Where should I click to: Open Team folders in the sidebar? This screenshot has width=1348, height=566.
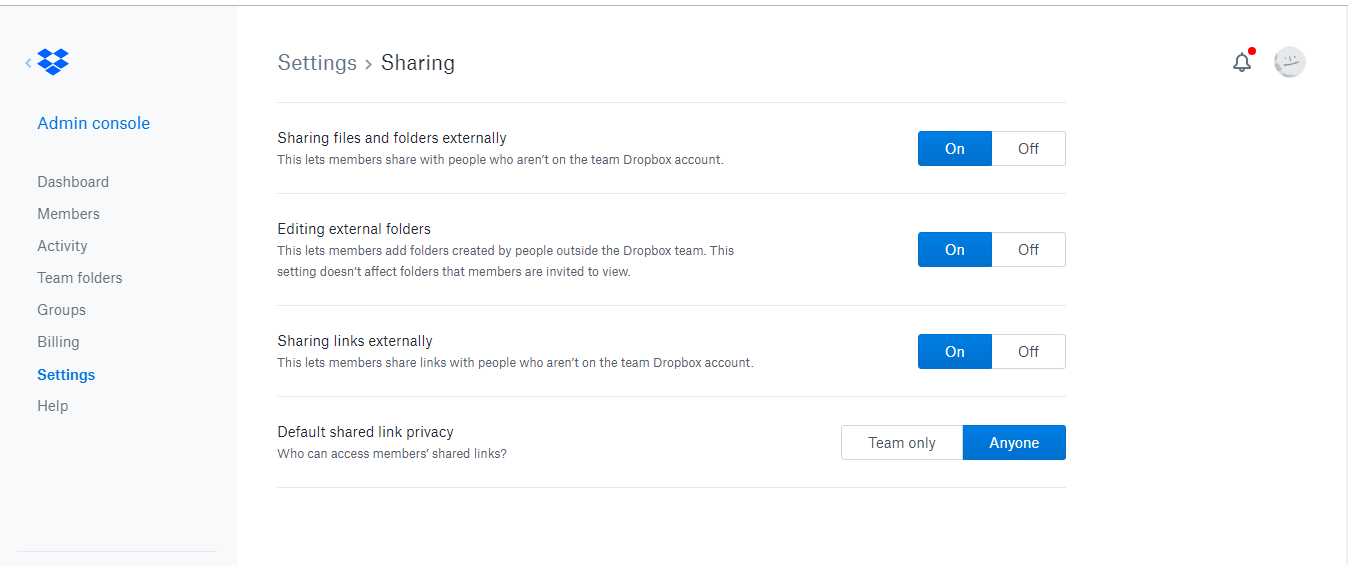click(x=80, y=278)
